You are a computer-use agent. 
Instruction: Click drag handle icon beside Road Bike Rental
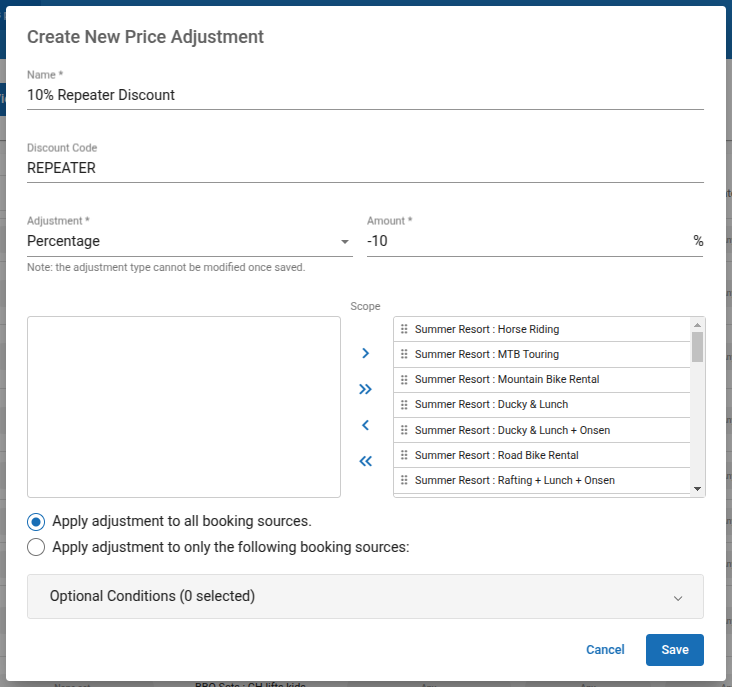pyautogui.click(x=404, y=455)
